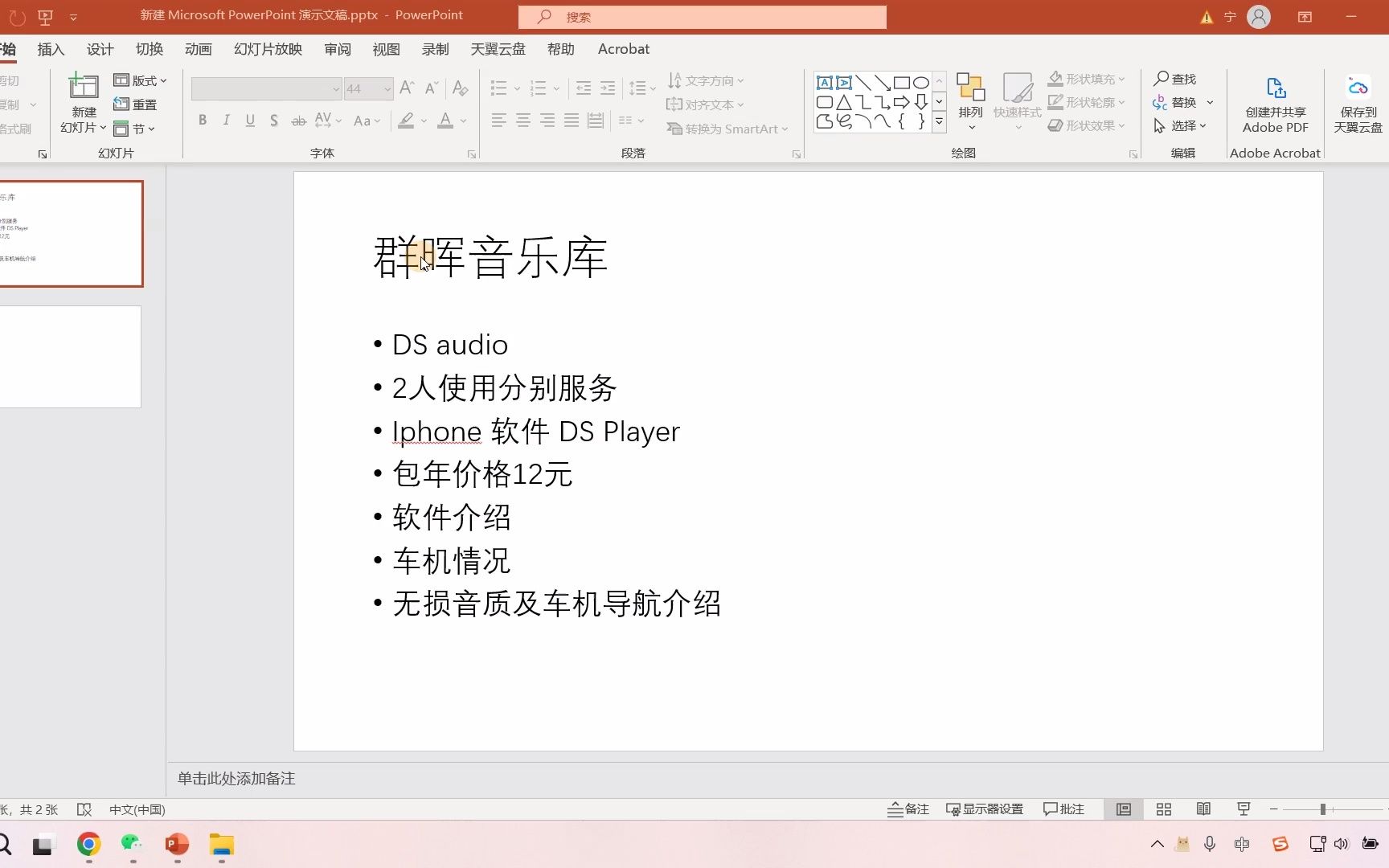Switch to Reading view

(1203, 809)
